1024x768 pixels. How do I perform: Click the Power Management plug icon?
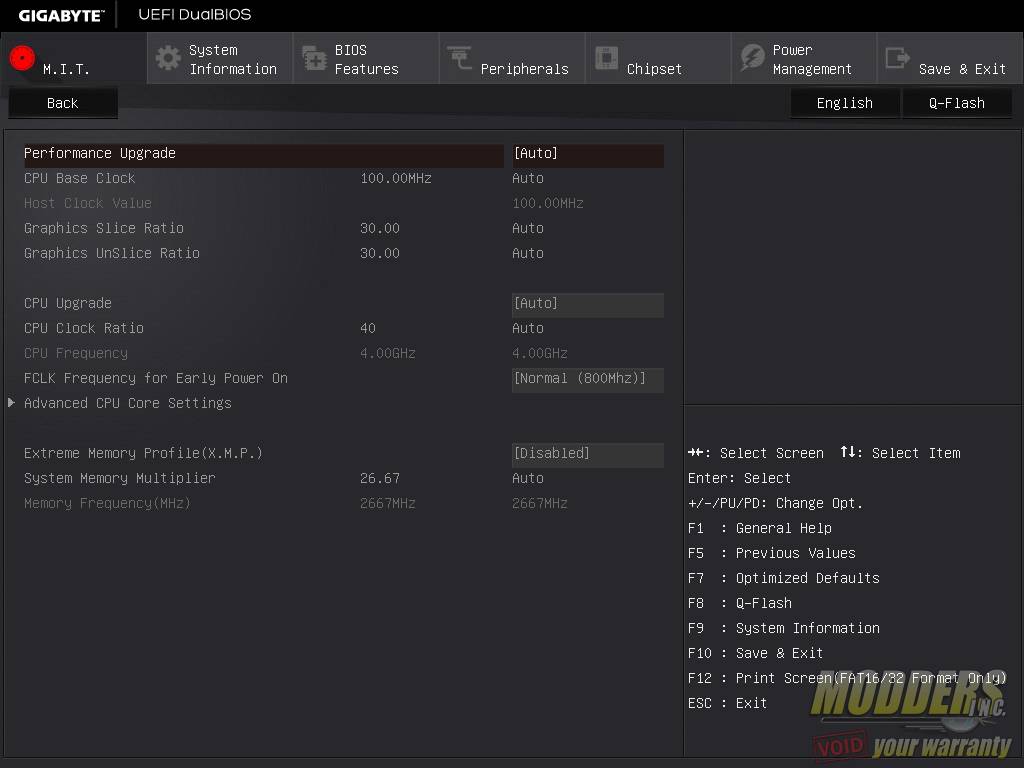752,58
